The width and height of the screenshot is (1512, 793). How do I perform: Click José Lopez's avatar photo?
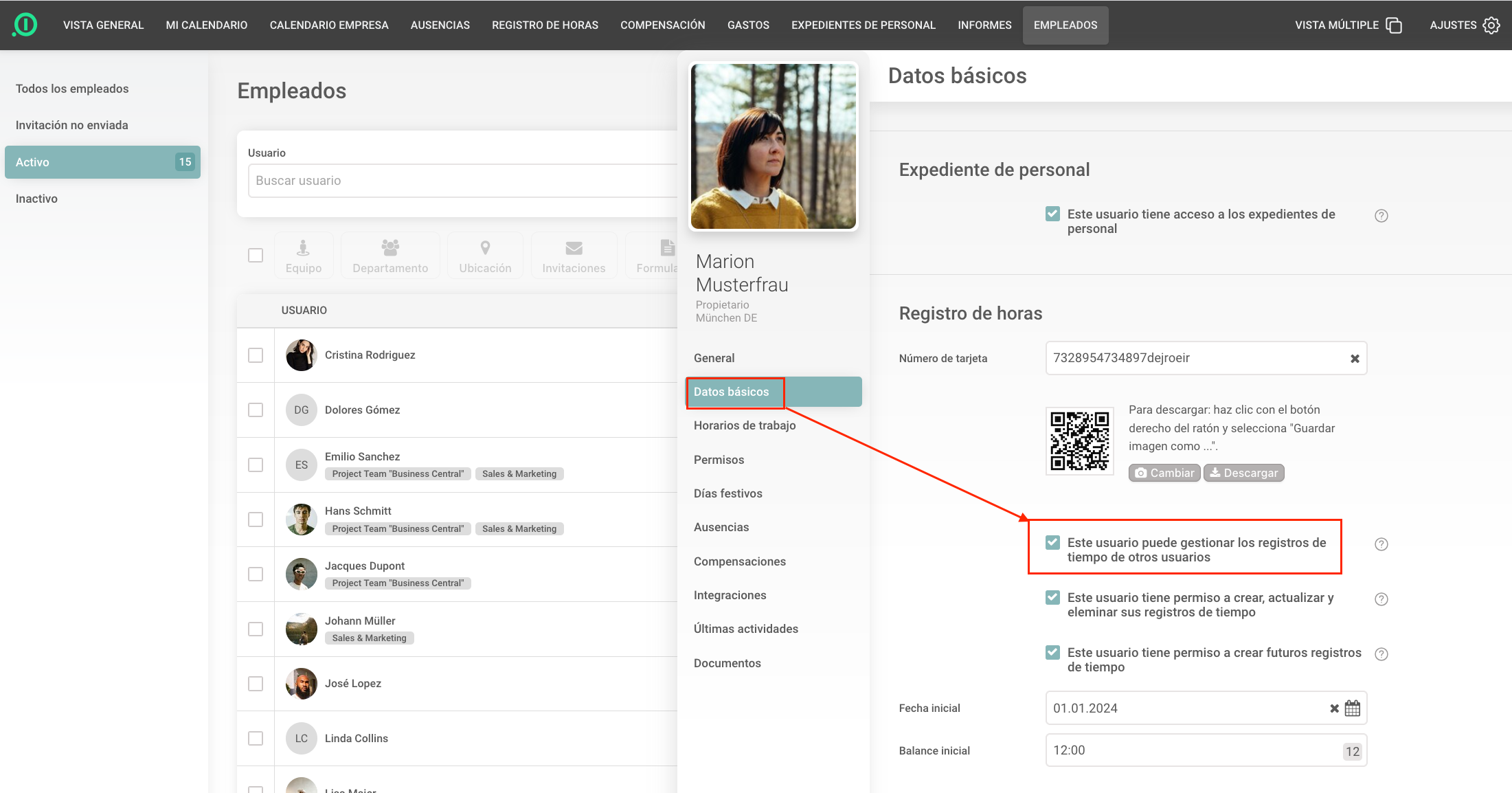301,684
